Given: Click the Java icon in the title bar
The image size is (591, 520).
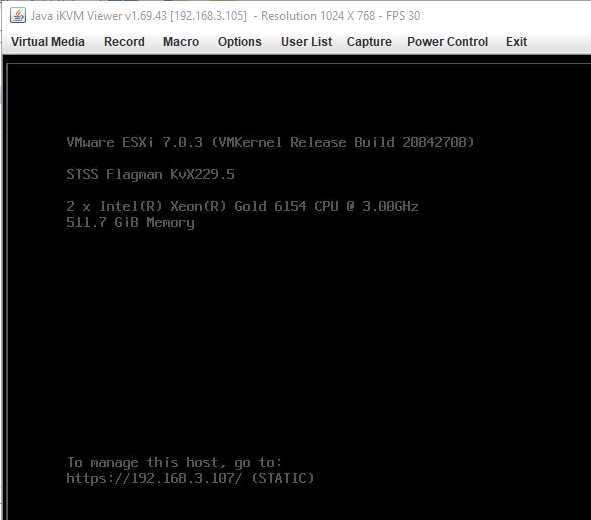Looking at the screenshot, I should click(x=18, y=16).
